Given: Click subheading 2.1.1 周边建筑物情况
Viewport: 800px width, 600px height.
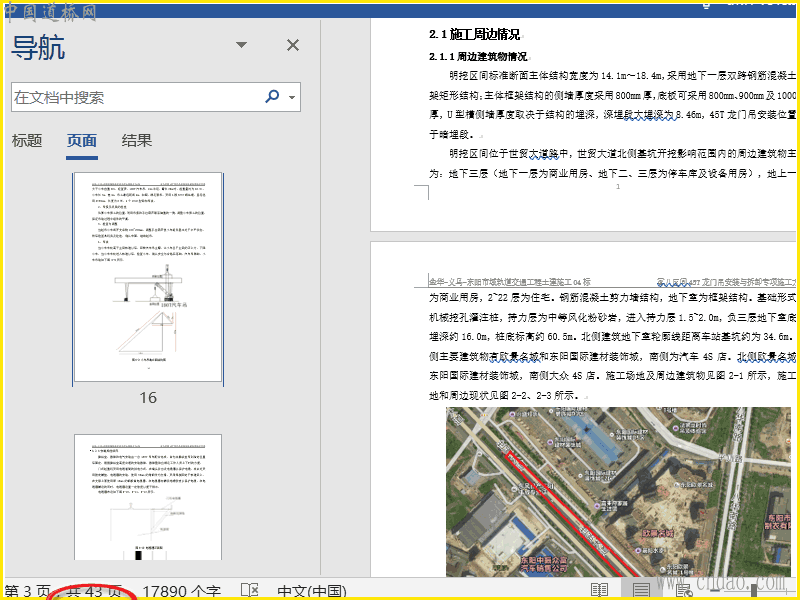Looking at the screenshot, I should pyautogui.click(x=478, y=57).
